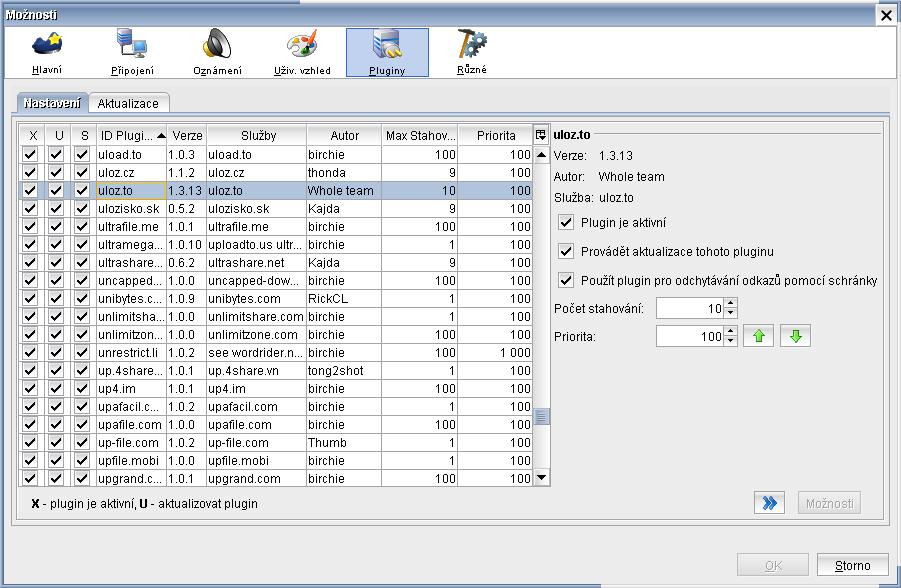
Task: Click the plugin list scroll up arrow
Action: 541,154
